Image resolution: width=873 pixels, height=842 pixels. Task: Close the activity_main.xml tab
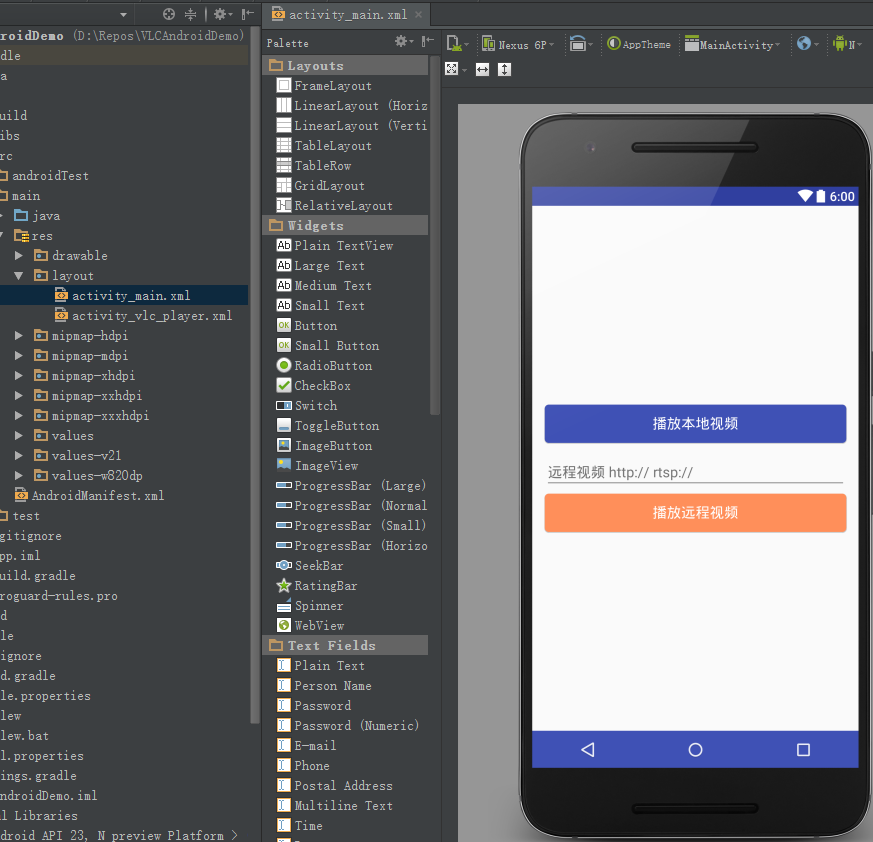pos(418,15)
